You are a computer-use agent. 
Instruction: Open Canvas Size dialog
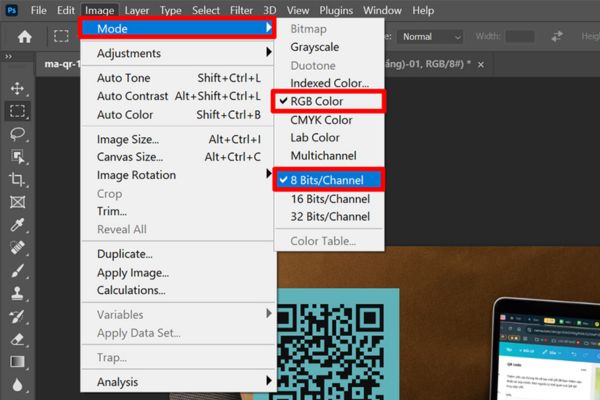178,157
